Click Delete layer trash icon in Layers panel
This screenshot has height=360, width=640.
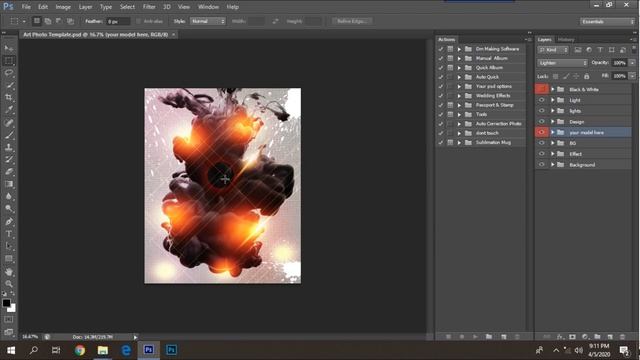point(622,337)
